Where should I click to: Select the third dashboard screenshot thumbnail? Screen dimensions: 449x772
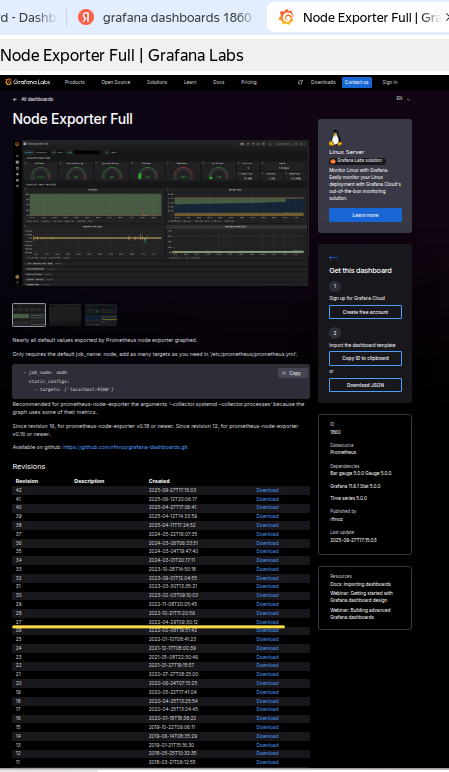(101, 315)
